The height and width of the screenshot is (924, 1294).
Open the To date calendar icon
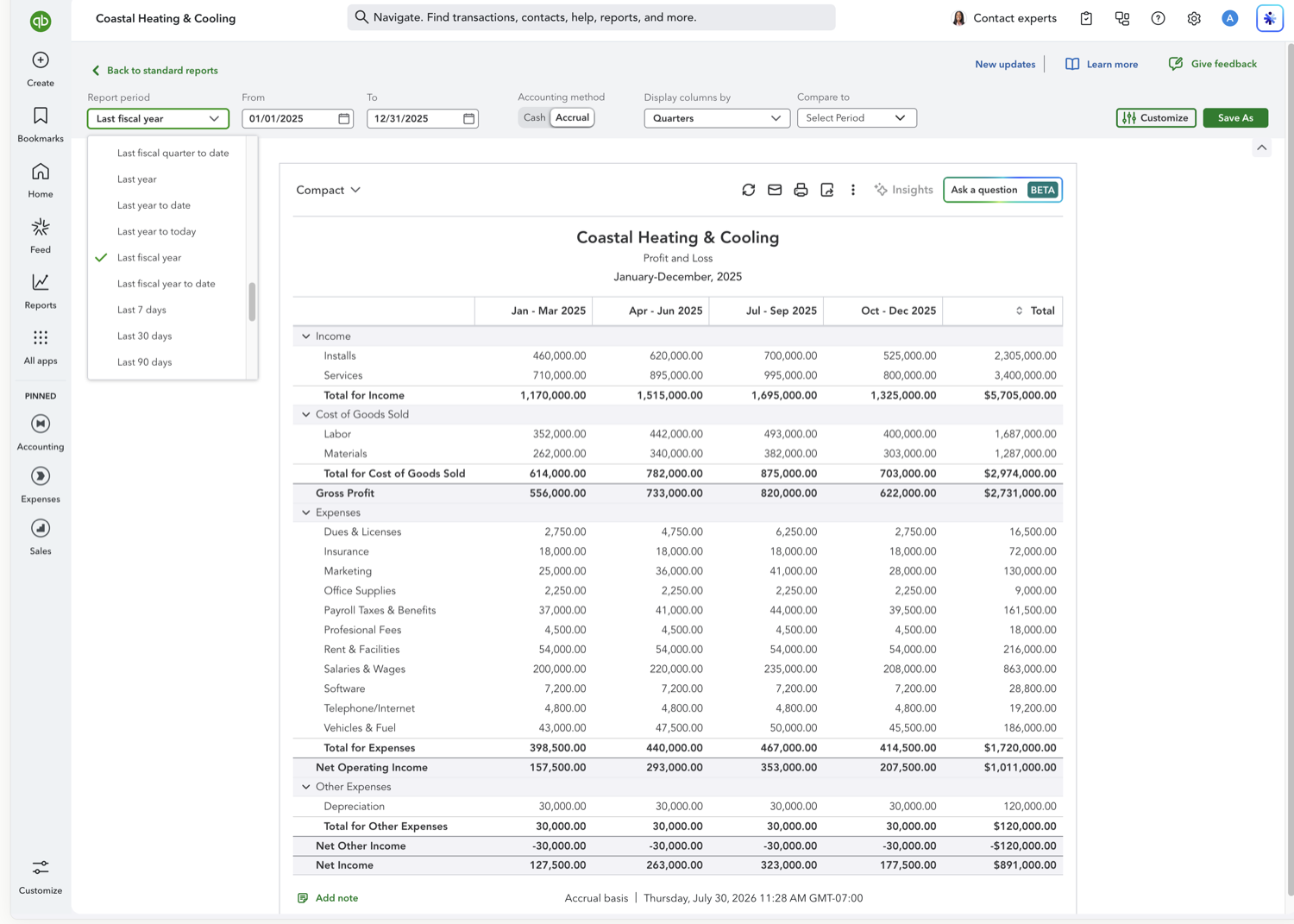(469, 118)
